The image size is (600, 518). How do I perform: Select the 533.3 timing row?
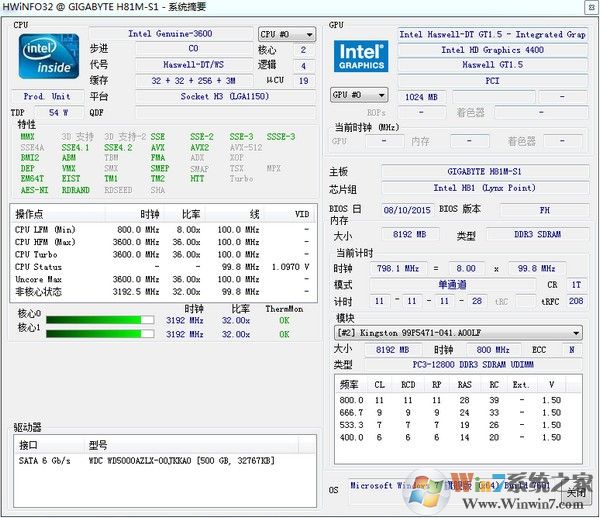[458, 425]
